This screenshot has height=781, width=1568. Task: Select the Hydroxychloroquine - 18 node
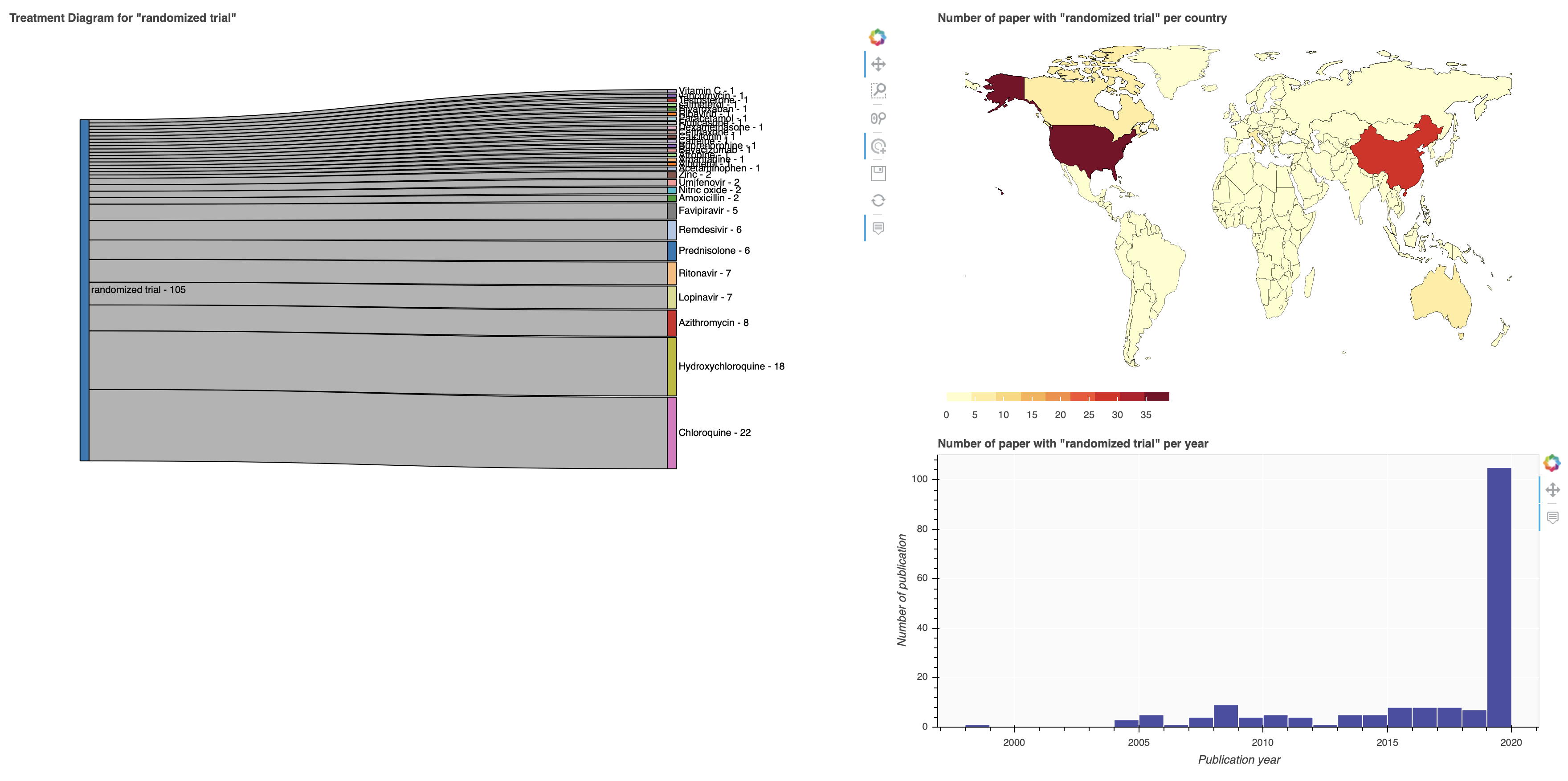(672, 366)
